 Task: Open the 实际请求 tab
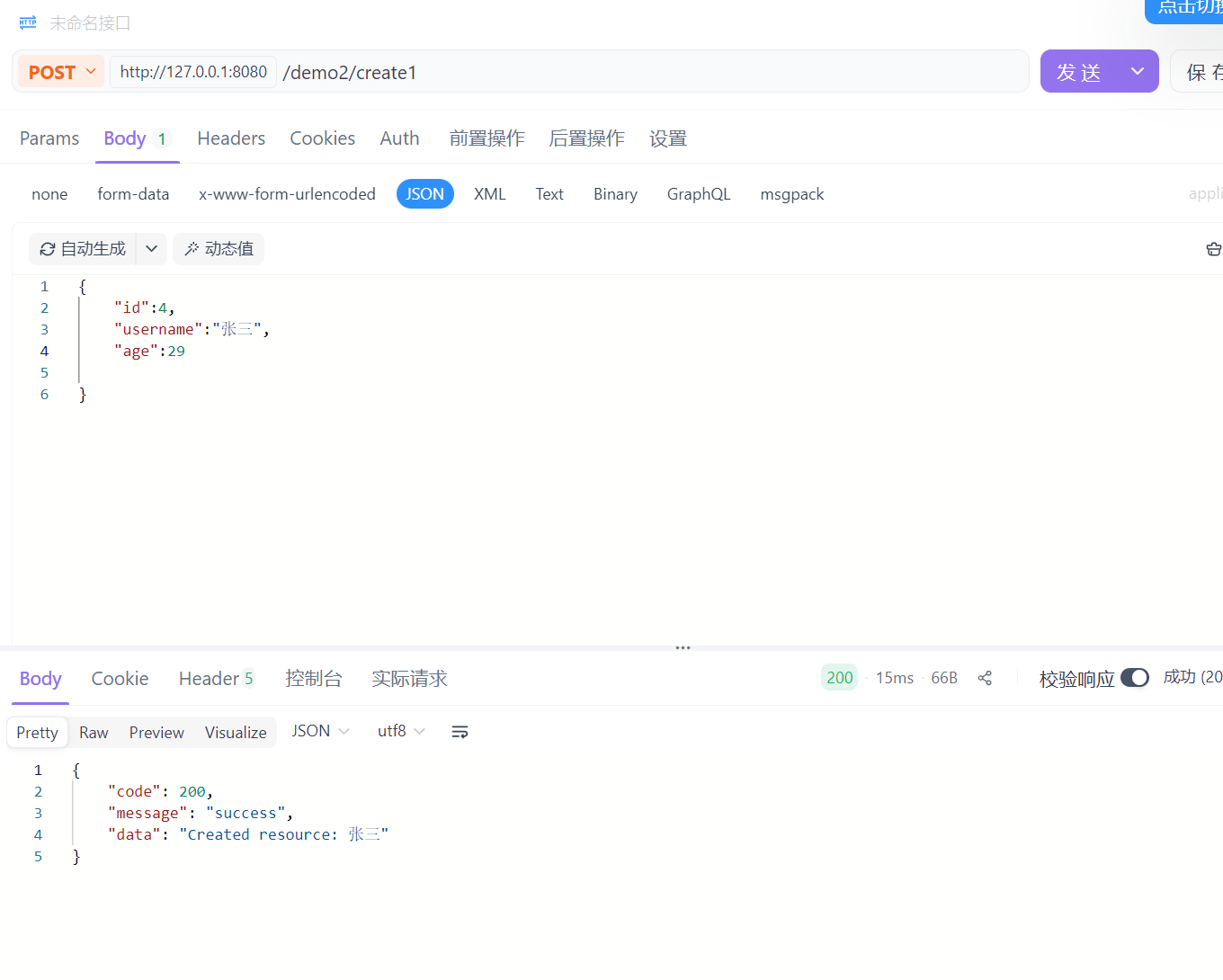coord(409,679)
